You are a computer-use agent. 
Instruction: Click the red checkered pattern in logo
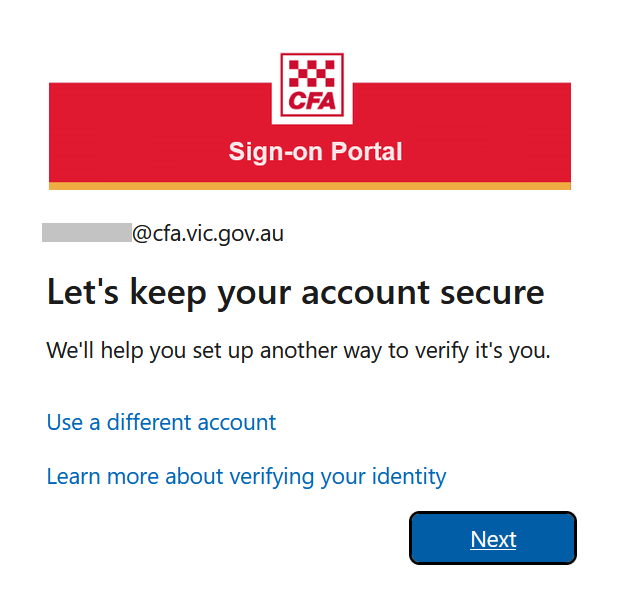tap(312, 73)
